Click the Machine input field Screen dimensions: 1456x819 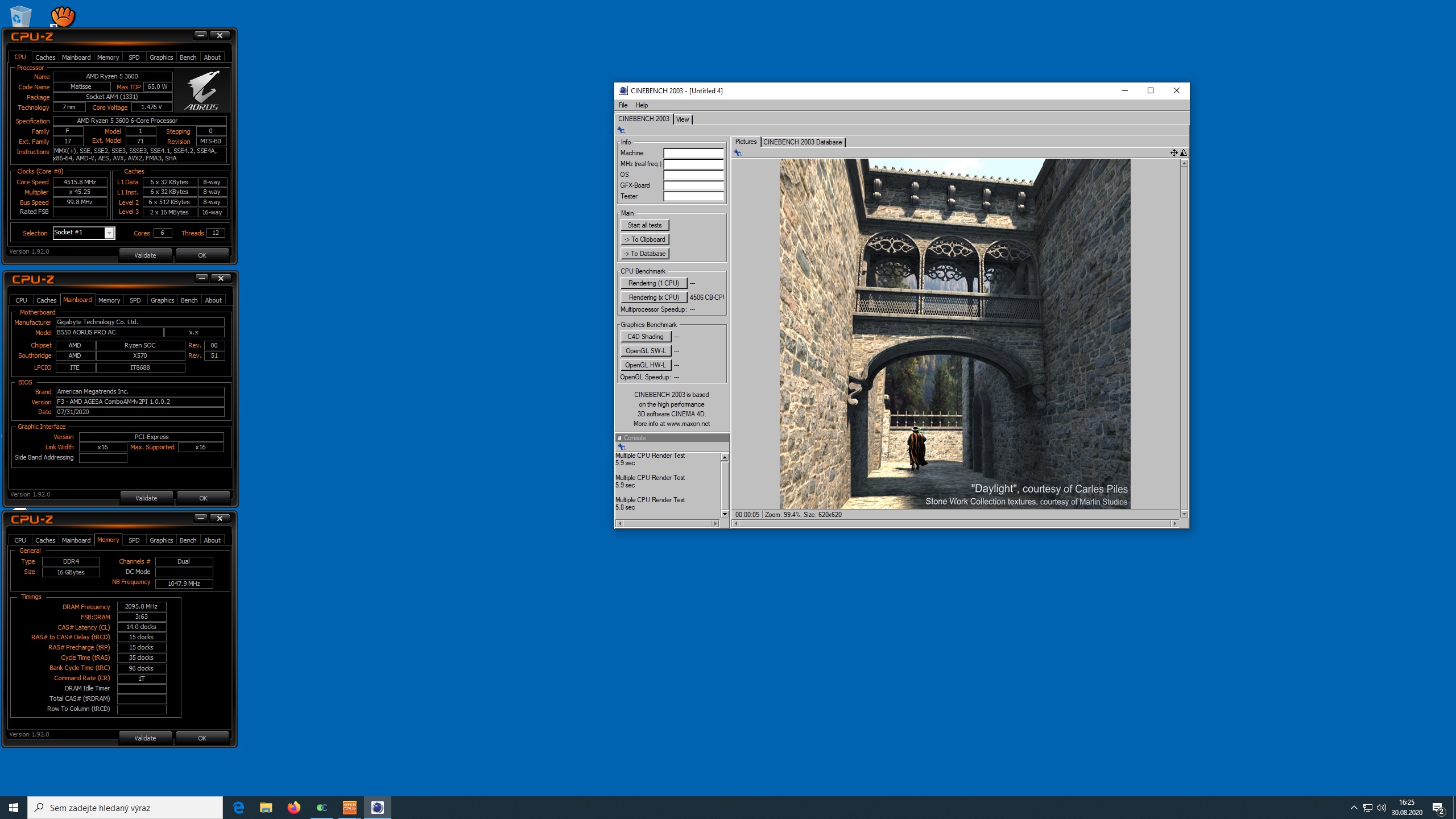(693, 153)
